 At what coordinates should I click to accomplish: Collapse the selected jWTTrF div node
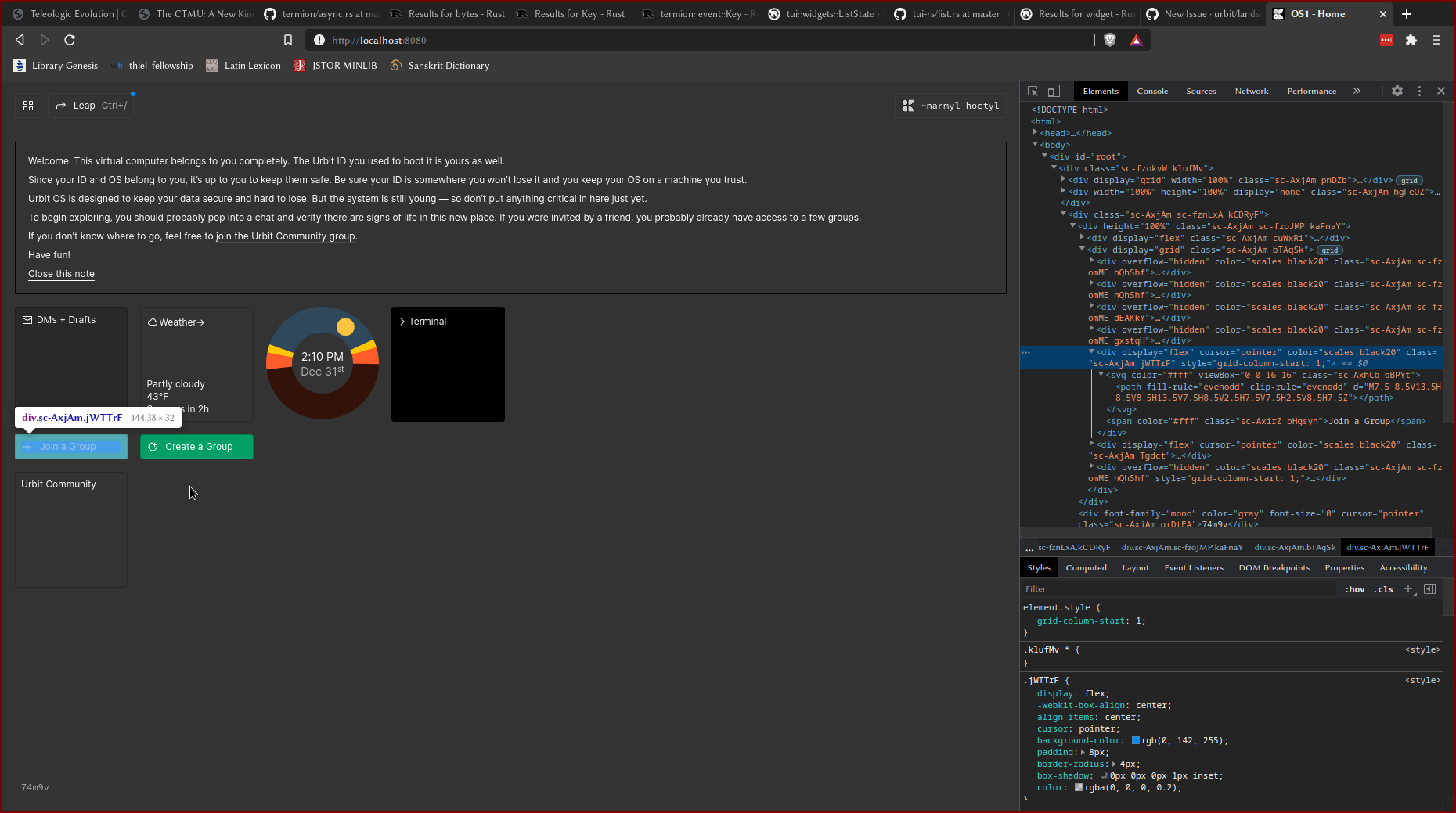pyautogui.click(x=1091, y=351)
